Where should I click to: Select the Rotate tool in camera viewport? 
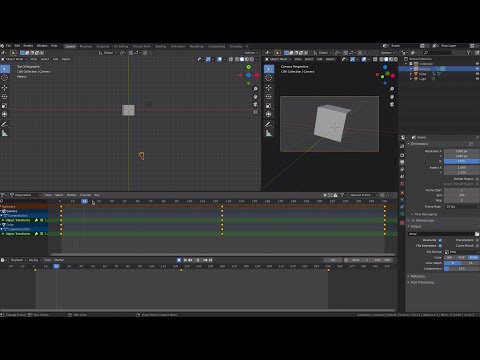coord(269,97)
